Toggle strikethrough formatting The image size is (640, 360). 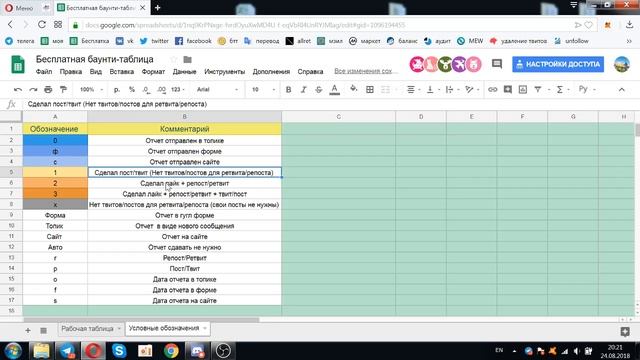click(x=319, y=89)
